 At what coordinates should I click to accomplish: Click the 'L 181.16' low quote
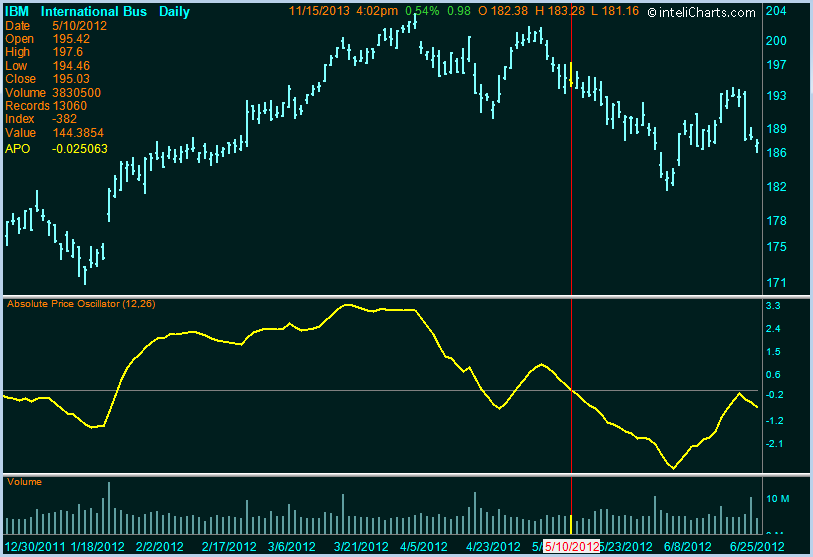[x=615, y=11]
